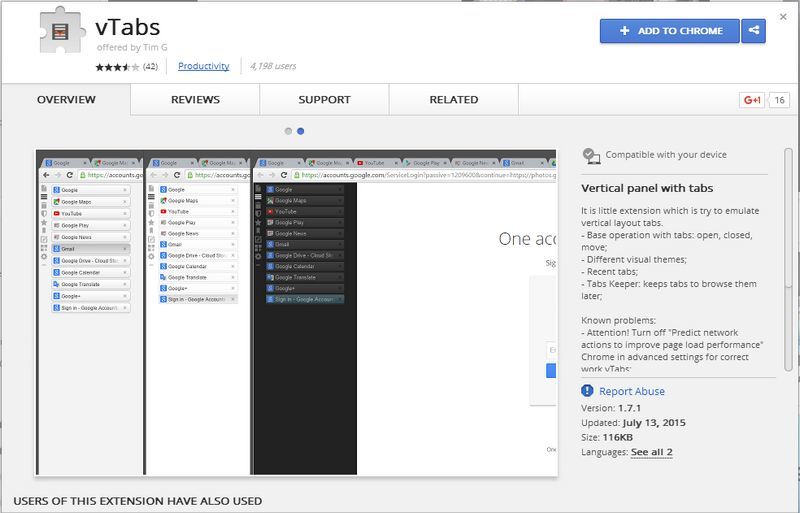Open the Productivity category link
This screenshot has width=800, height=513.
pos(204,66)
